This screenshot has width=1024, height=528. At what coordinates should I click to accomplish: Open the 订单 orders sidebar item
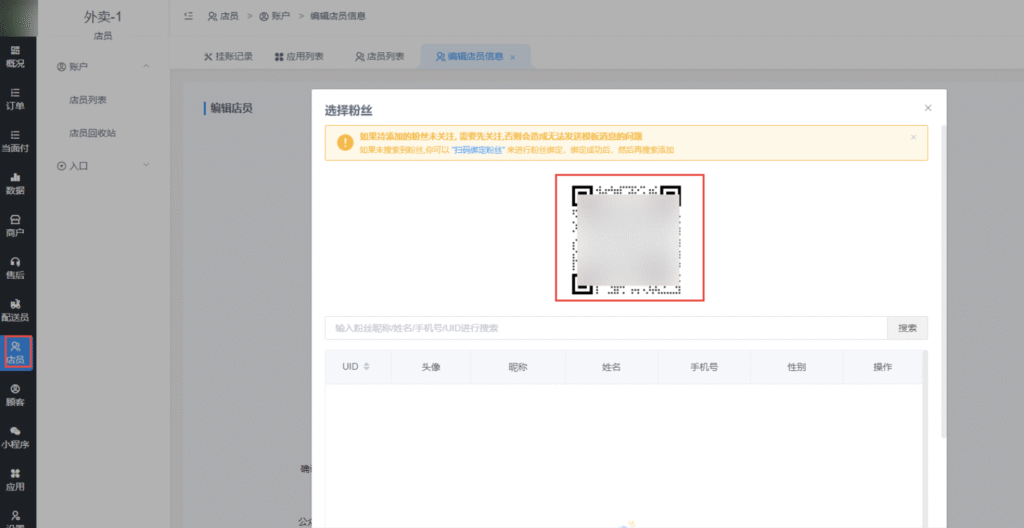(x=15, y=99)
